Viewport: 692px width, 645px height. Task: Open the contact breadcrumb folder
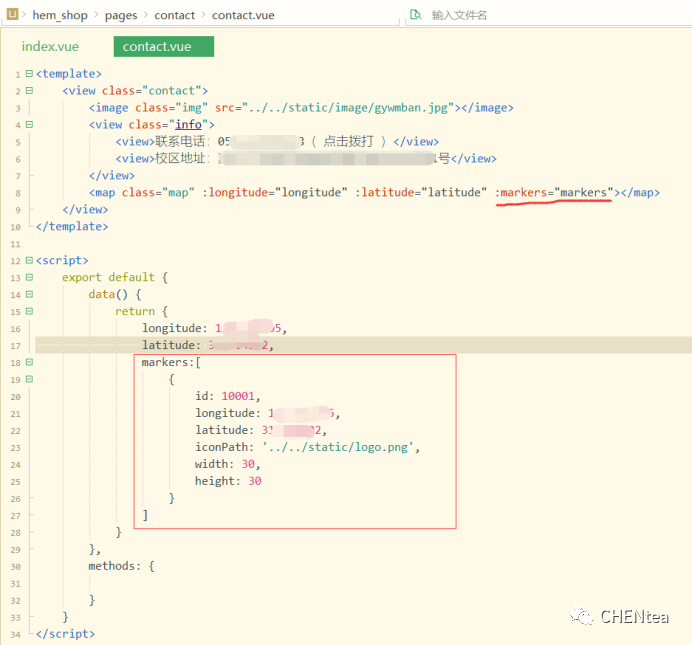pyautogui.click(x=174, y=15)
